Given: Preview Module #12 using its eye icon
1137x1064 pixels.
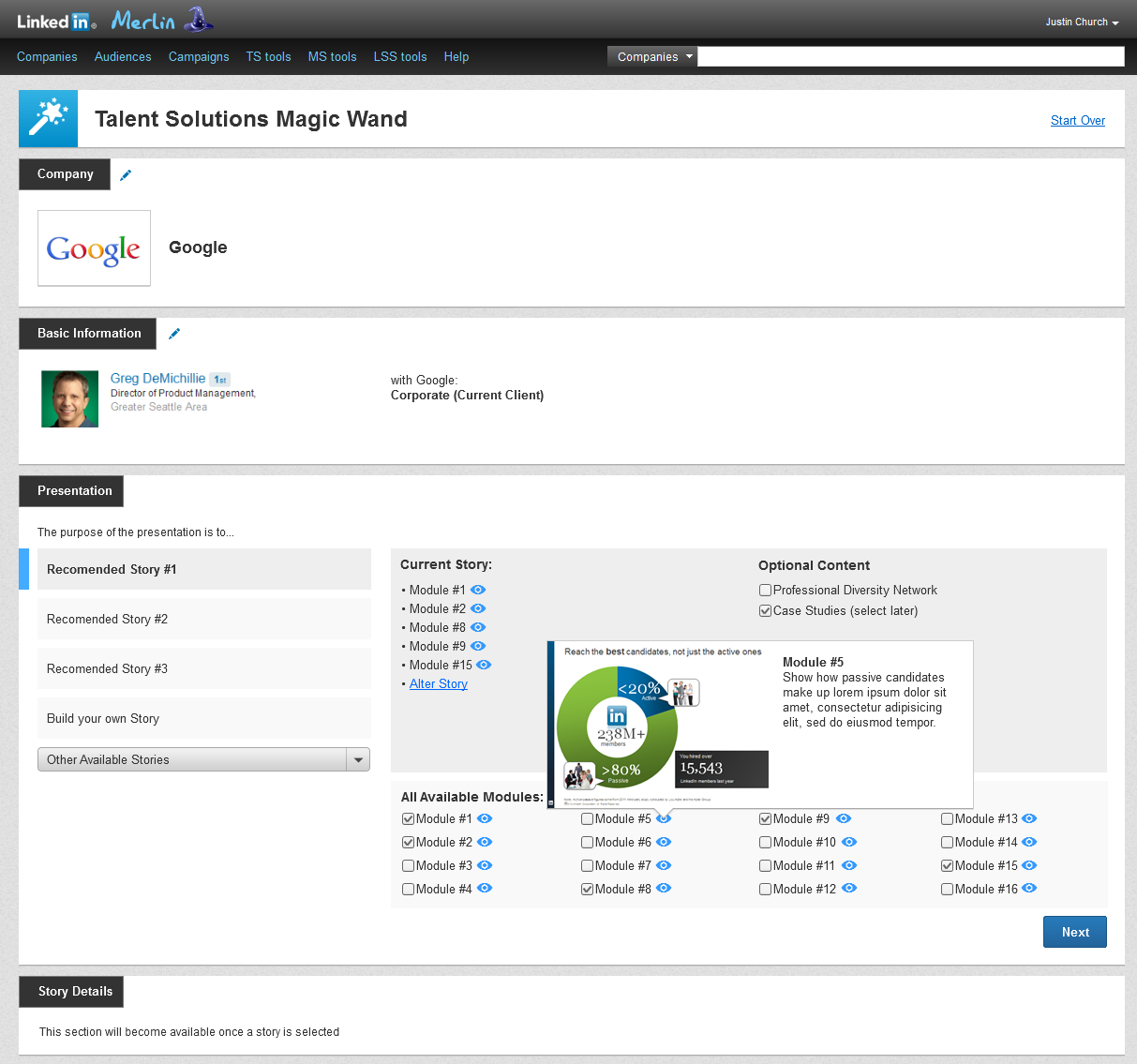Looking at the screenshot, I should pyautogui.click(x=849, y=889).
